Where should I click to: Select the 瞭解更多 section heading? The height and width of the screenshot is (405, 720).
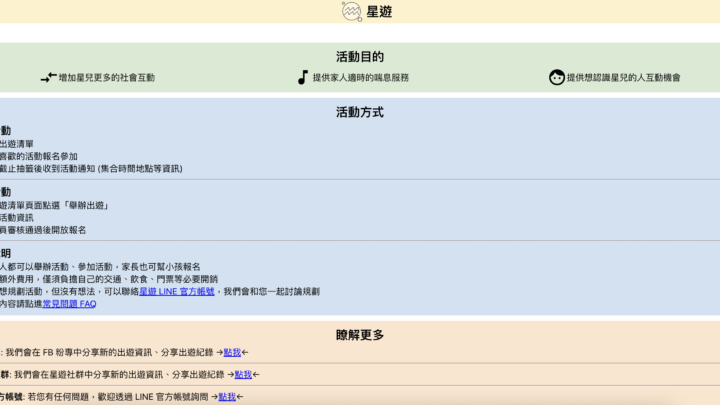click(360, 335)
